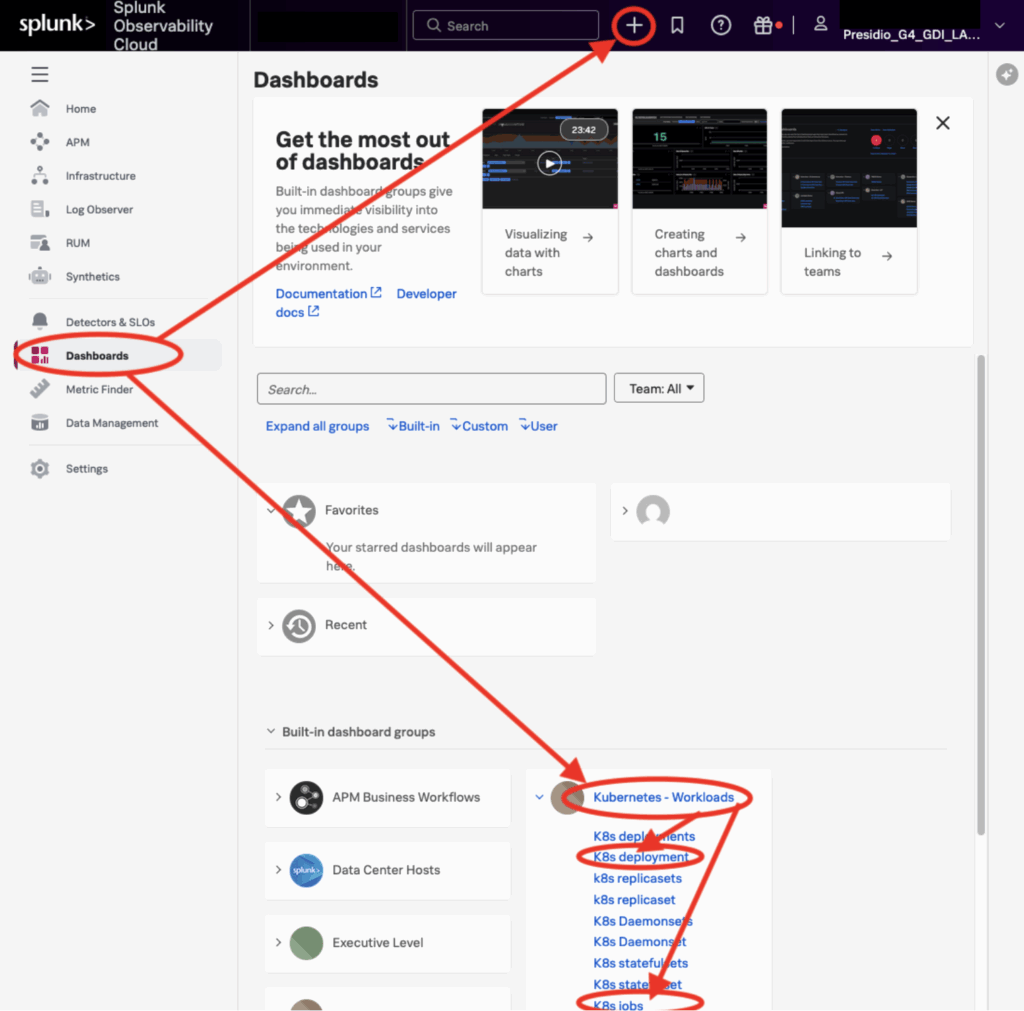The image size is (1024, 1011).
Task: Toggle the Custom dashboards filter
Action: pyautogui.click(x=478, y=425)
